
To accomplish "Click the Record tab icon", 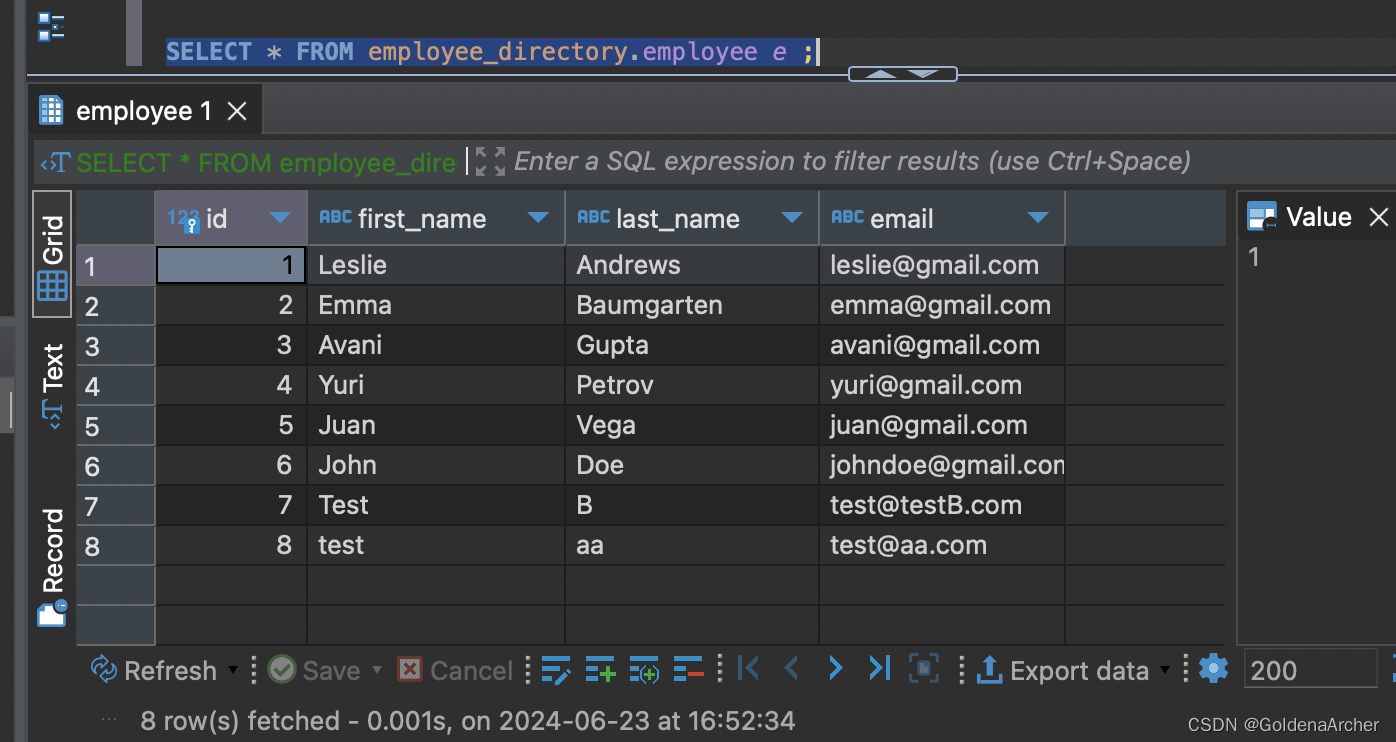I will click(x=52, y=613).
